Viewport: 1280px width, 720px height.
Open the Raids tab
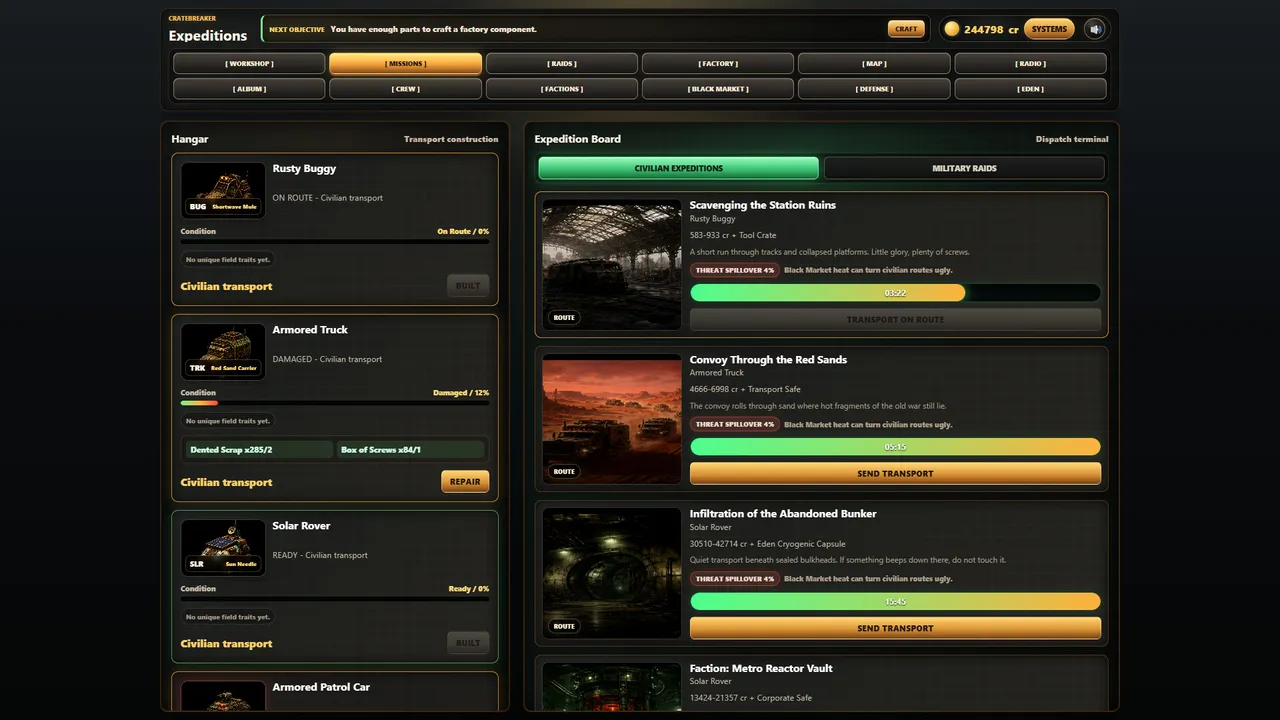point(562,63)
